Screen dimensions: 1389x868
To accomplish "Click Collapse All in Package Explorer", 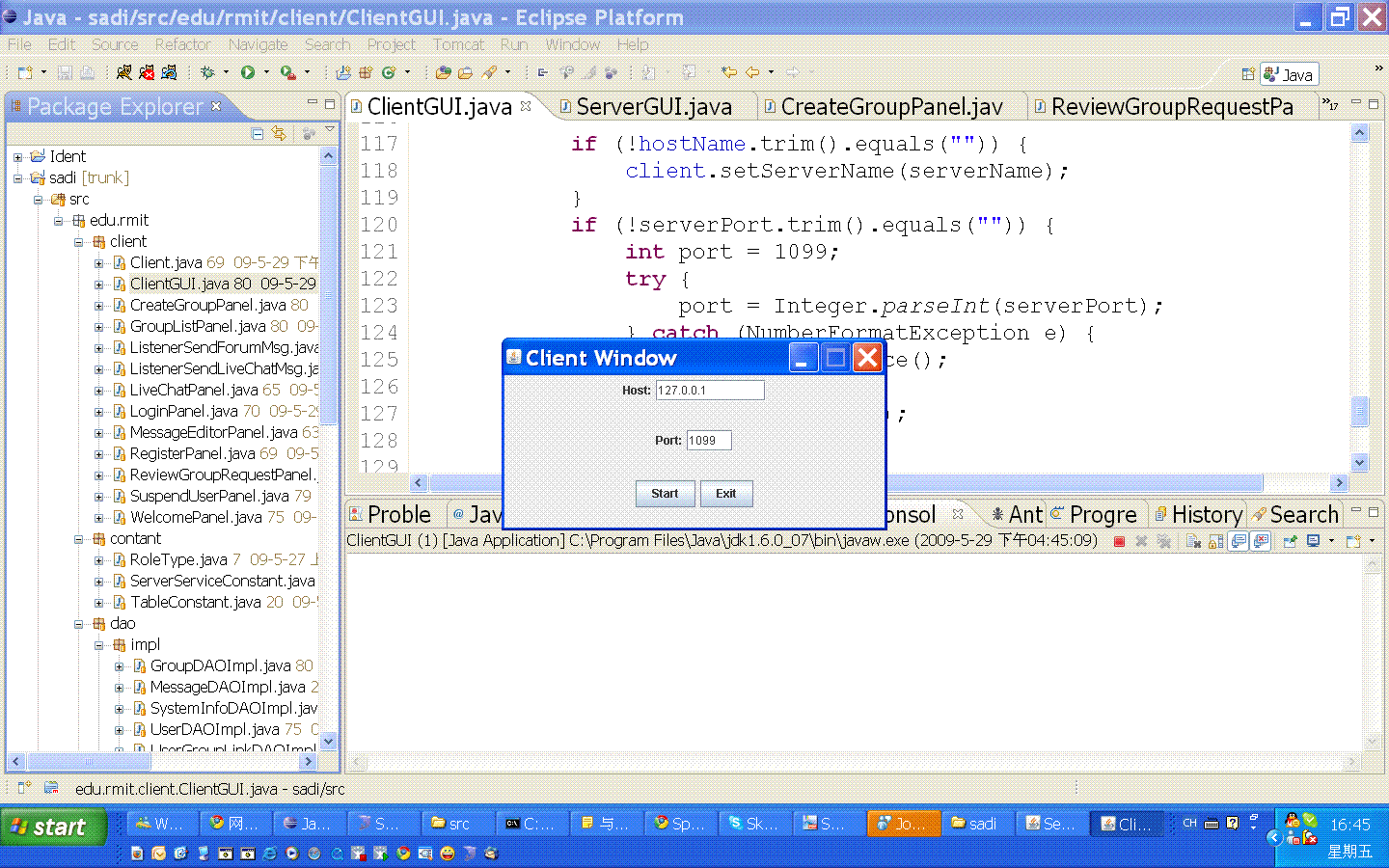I will pos(258,134).
